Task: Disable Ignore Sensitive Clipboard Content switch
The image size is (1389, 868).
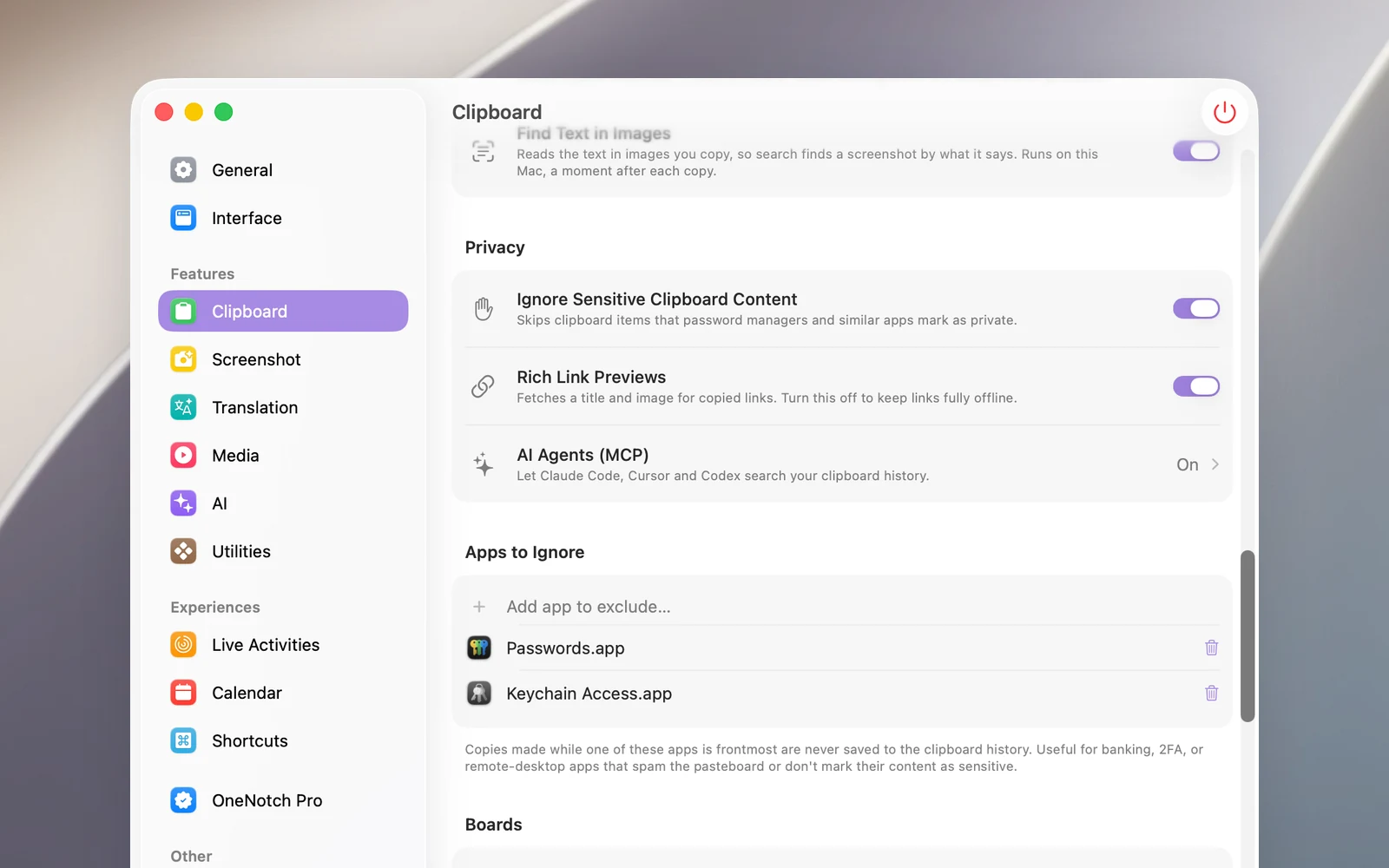Action: click(x=1196, y=308)
